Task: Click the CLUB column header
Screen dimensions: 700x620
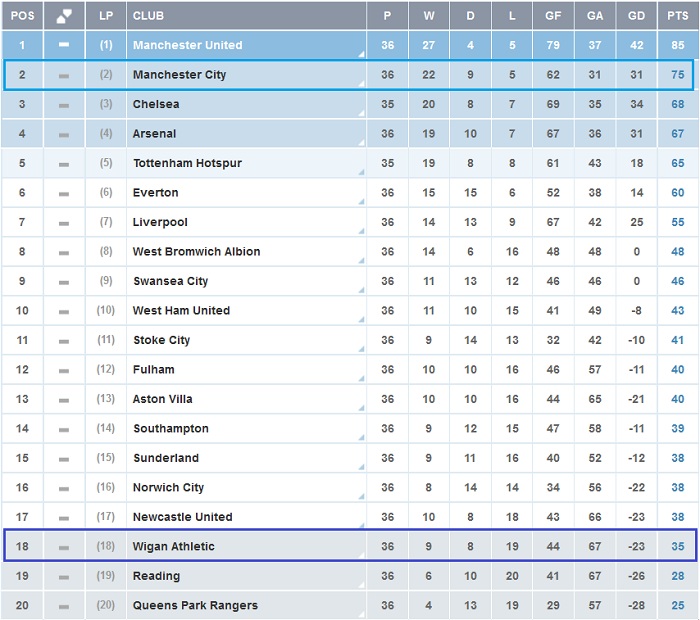Action: tap(148, 16)
